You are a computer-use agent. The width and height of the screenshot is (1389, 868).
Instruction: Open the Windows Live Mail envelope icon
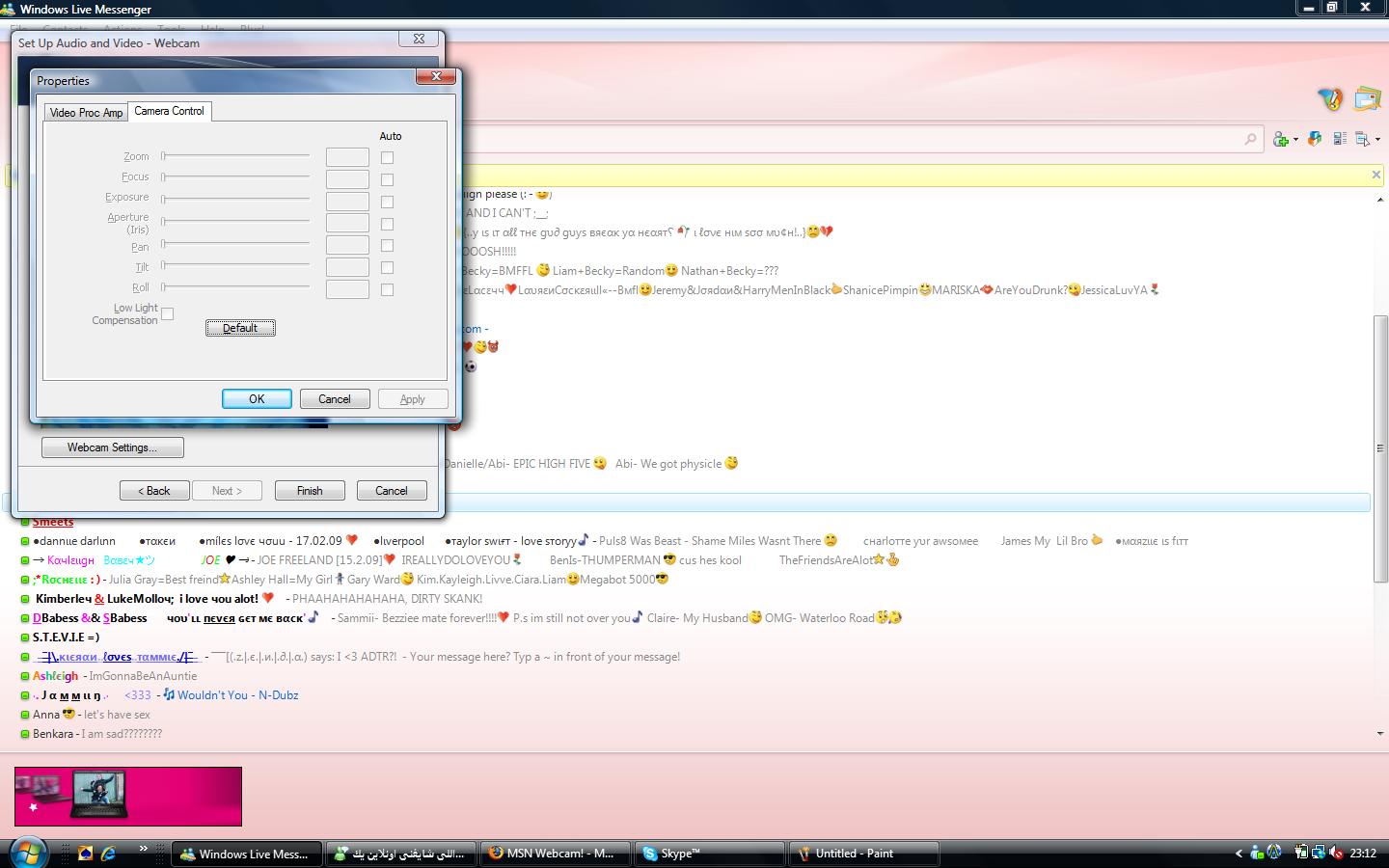[x=1367, y=98]
